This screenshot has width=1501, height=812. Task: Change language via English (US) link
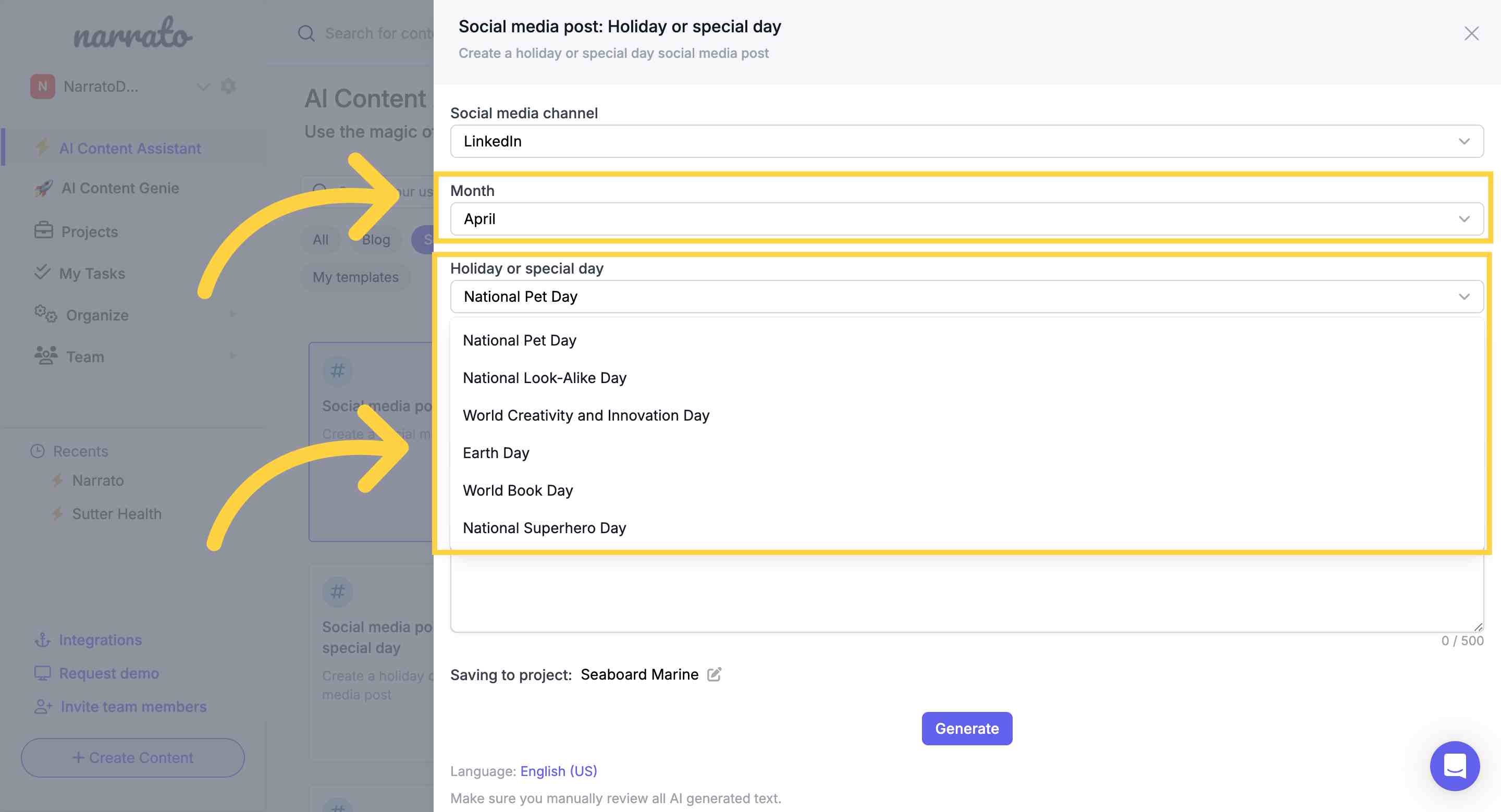coord(558,771)
